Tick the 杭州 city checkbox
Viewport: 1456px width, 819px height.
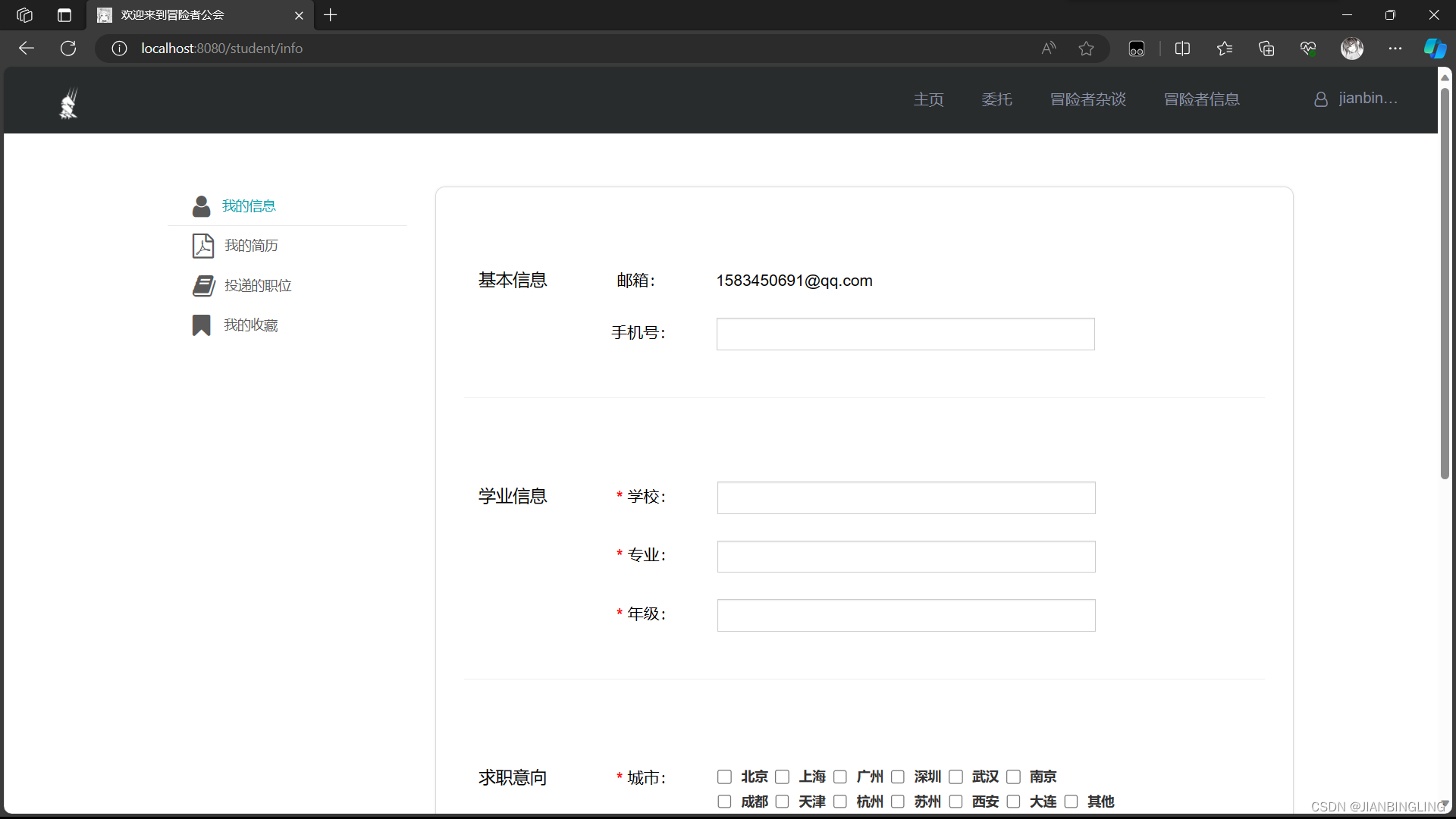coord(840,802)
